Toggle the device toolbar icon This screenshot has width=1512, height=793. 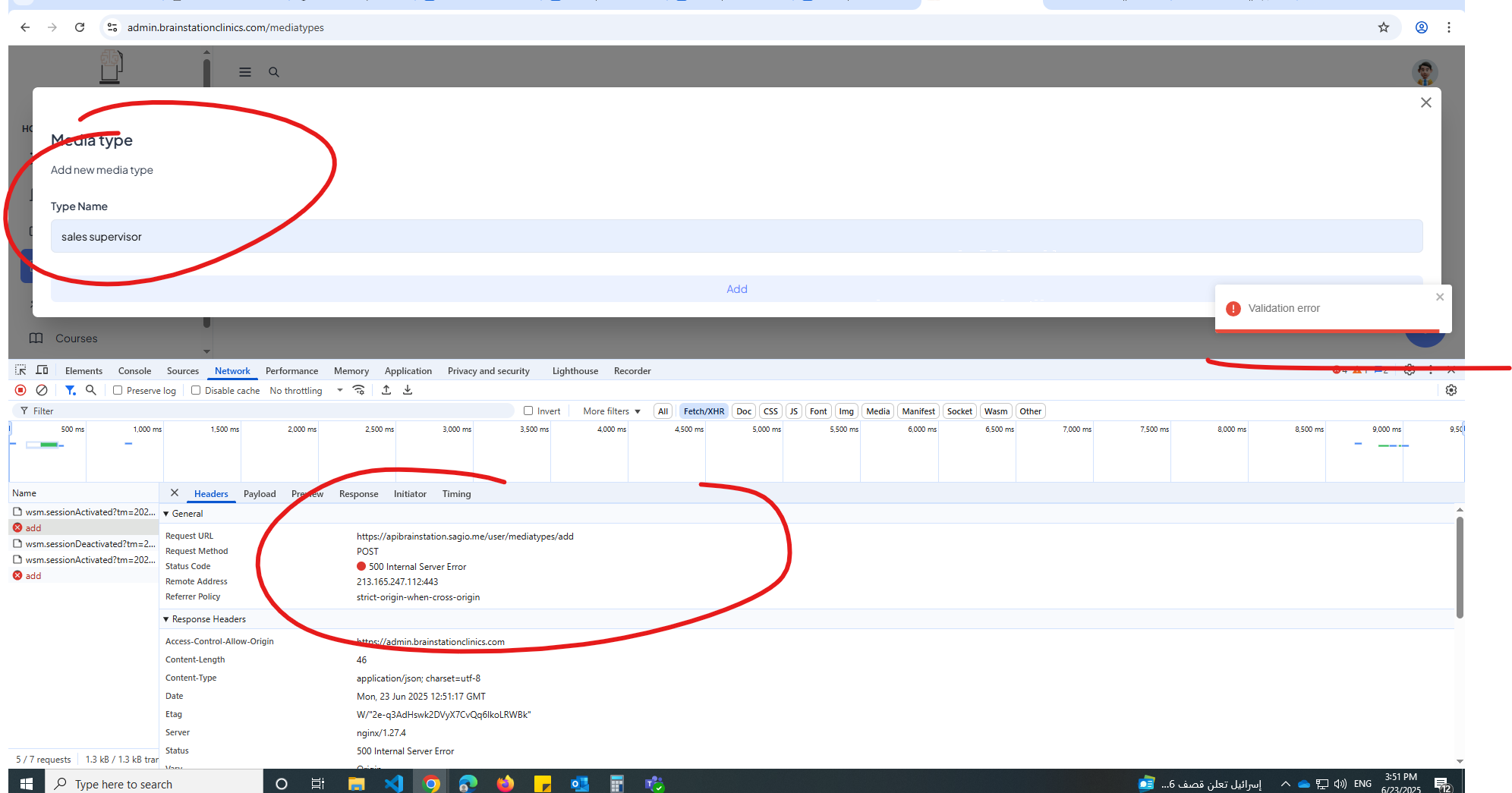click(43, 370)
